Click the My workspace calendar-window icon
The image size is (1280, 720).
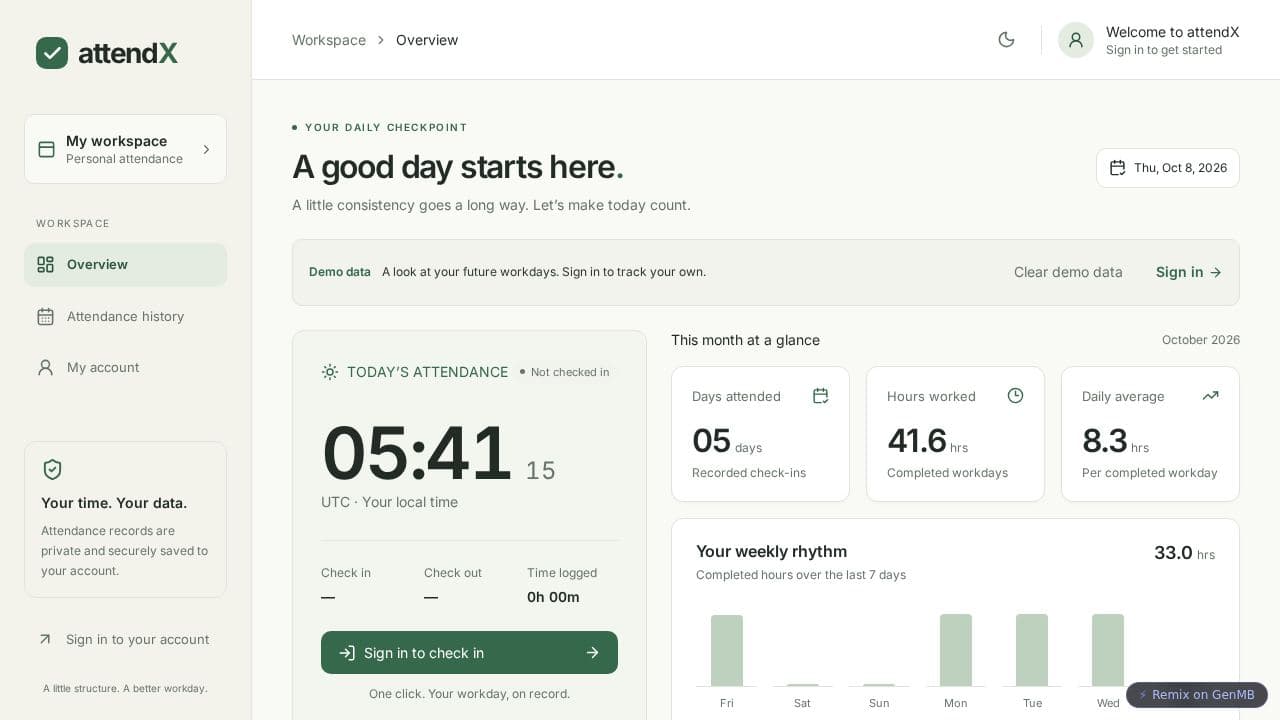(46, 149)
